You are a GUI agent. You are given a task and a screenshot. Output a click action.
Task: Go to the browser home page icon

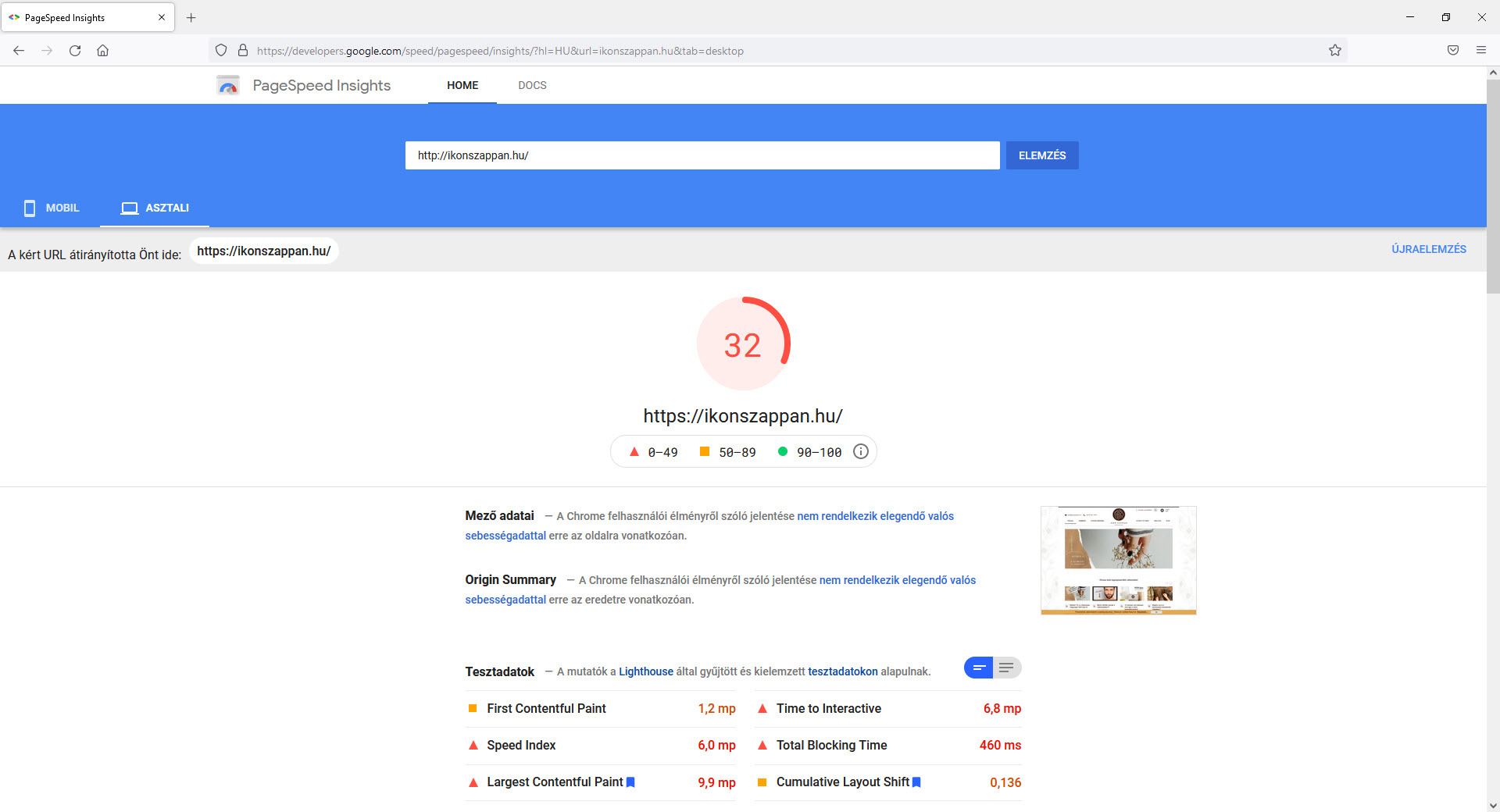pos(102,51)
